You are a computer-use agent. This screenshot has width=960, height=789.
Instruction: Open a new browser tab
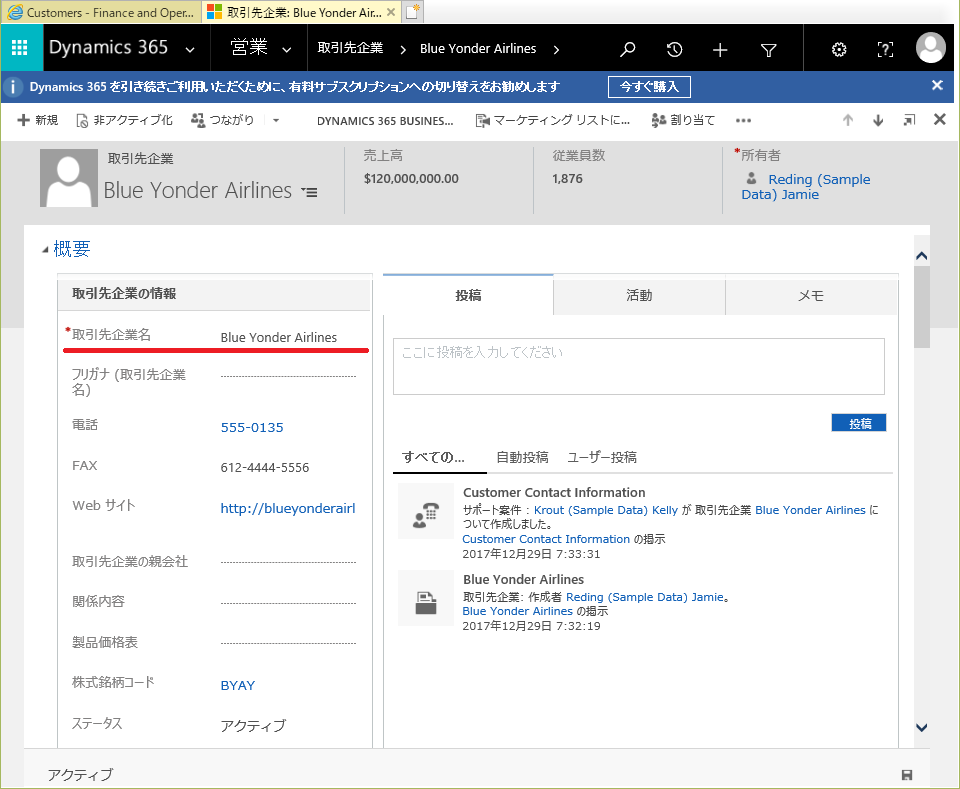[413, 12]
